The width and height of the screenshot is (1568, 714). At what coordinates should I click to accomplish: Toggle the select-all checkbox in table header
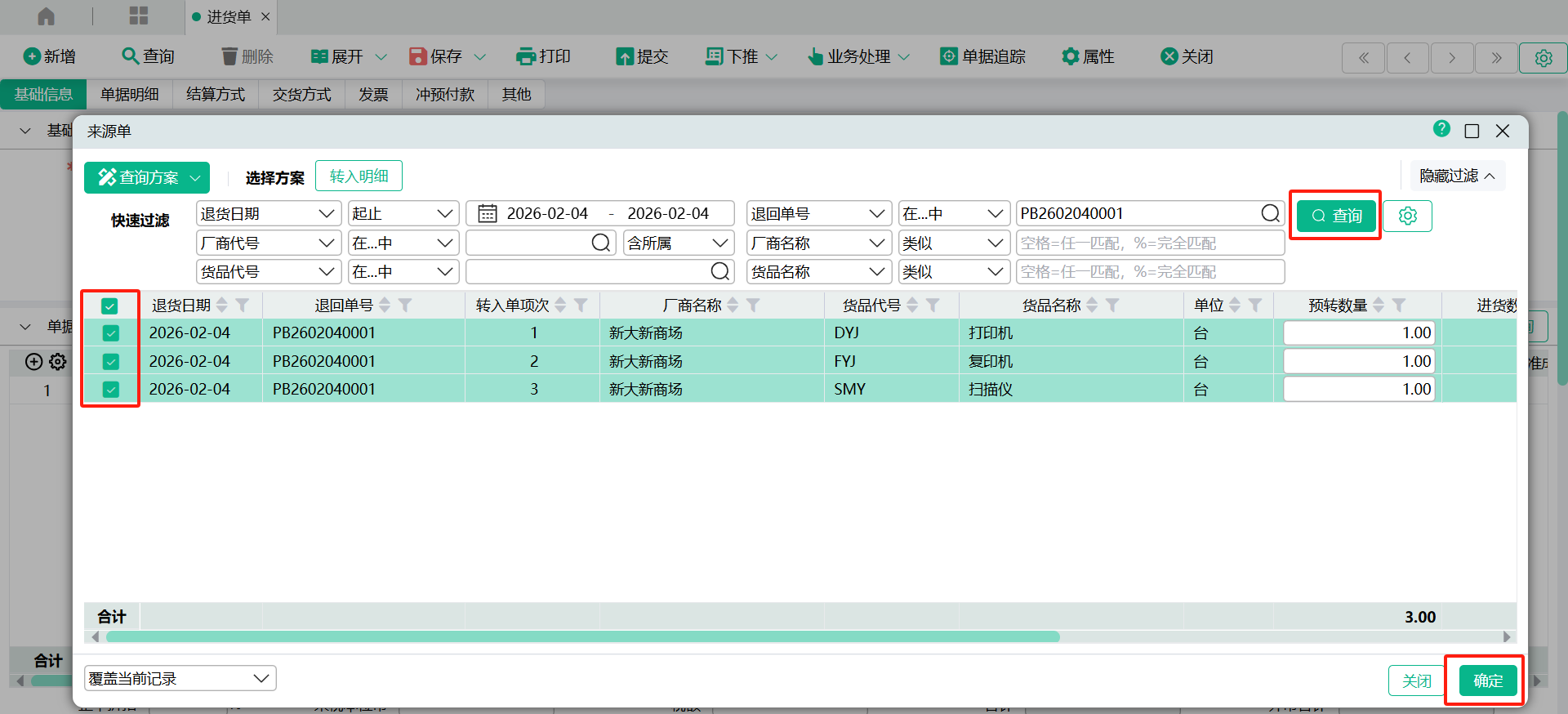109,306
